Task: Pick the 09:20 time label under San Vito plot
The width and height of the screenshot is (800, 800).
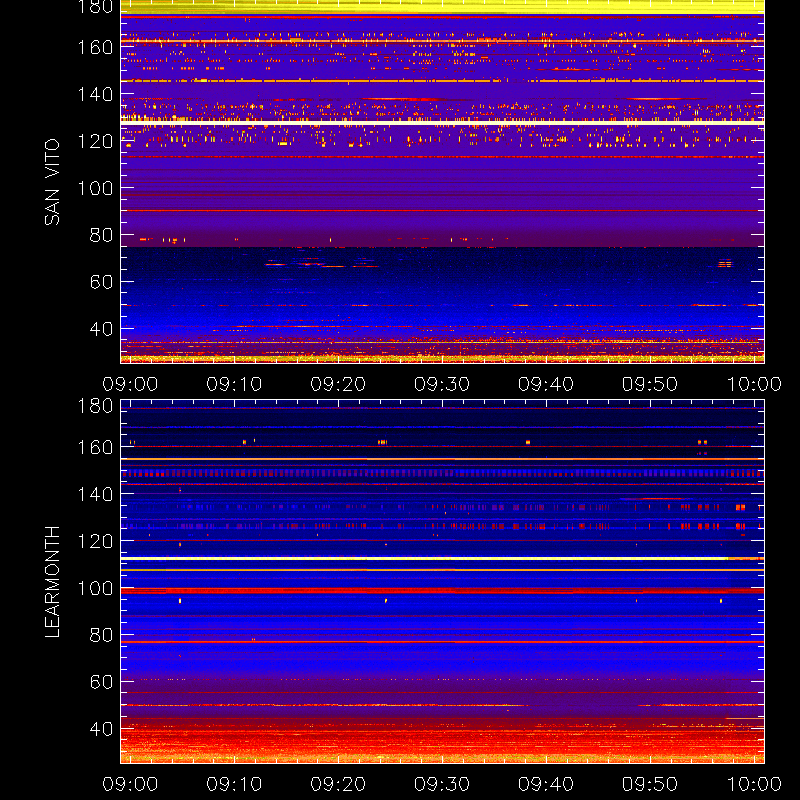Action: pos(338,384)
